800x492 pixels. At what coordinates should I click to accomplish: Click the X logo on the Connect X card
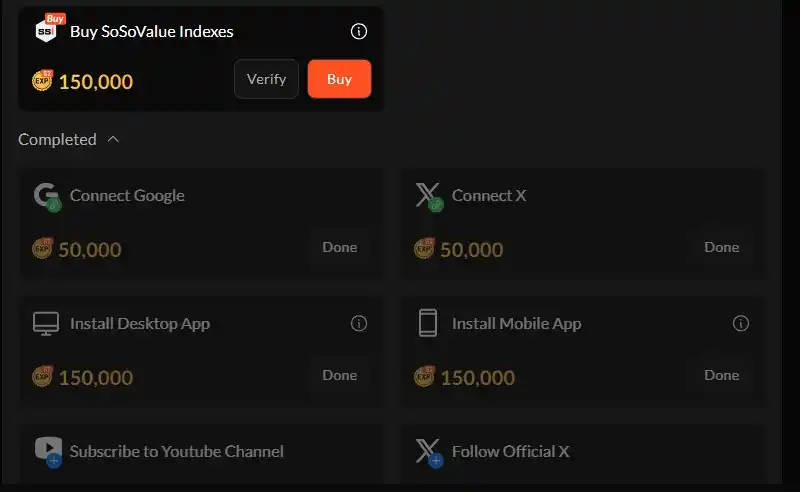click(429, 196)
